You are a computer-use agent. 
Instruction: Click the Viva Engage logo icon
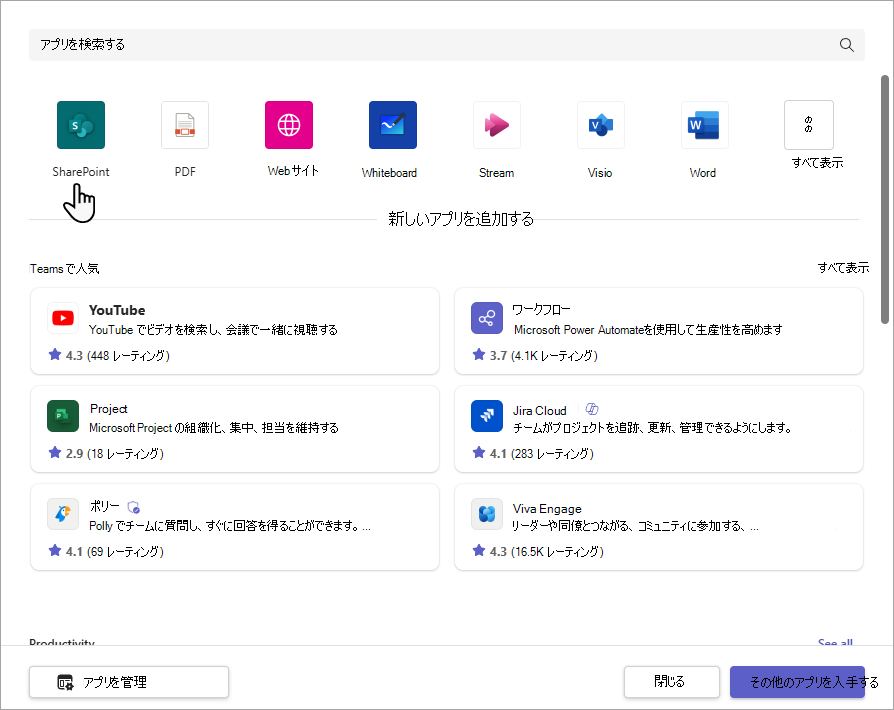[x=487, y=514]
